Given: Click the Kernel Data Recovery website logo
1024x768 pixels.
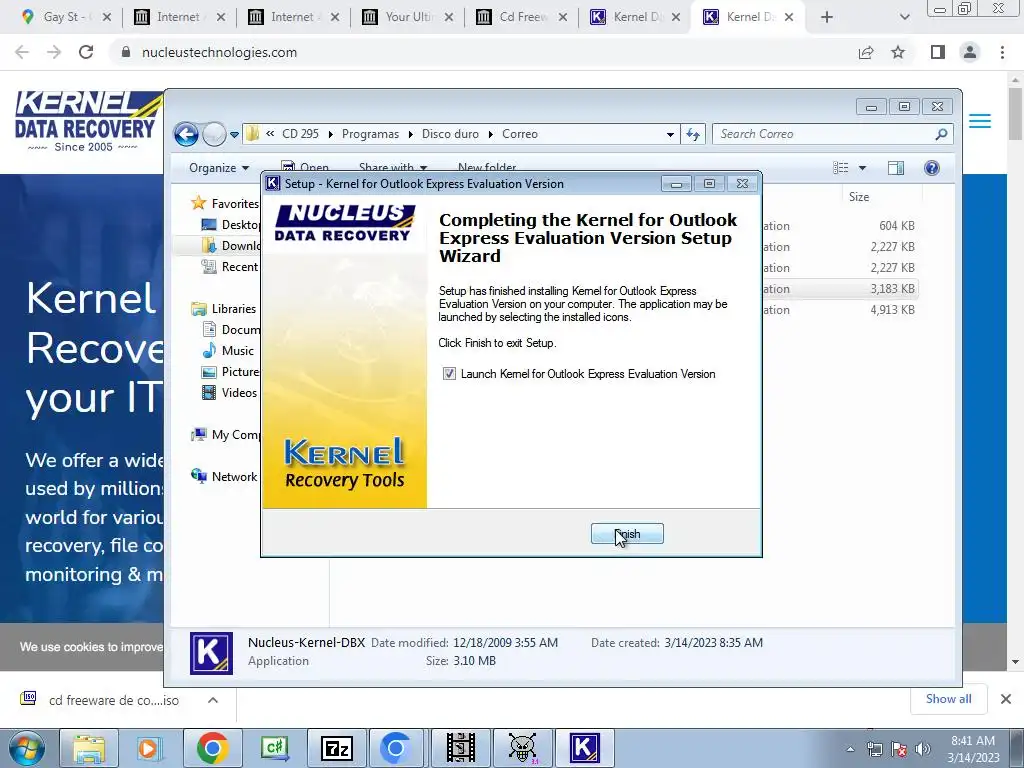Looking at the screenshot, I should (88, 121).
